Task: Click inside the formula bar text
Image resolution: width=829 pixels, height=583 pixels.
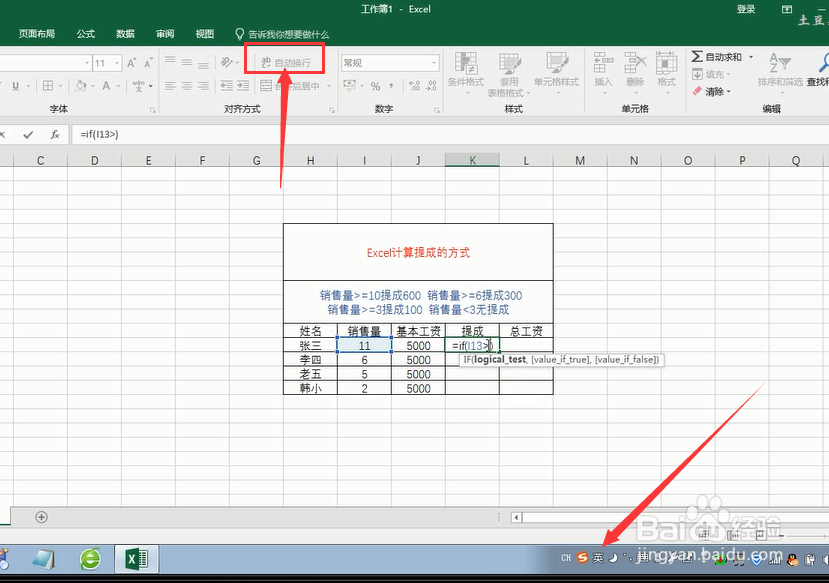Action: pos(99,134)
